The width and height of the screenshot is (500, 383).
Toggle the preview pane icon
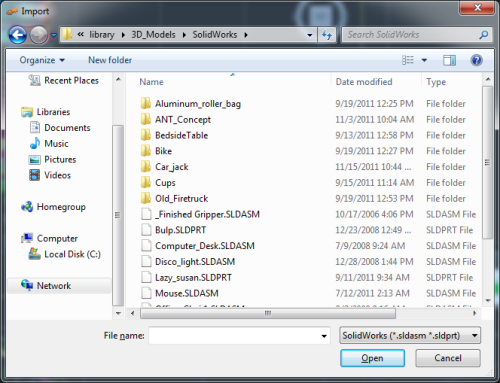pyautogui.click(x=449, y=60)
